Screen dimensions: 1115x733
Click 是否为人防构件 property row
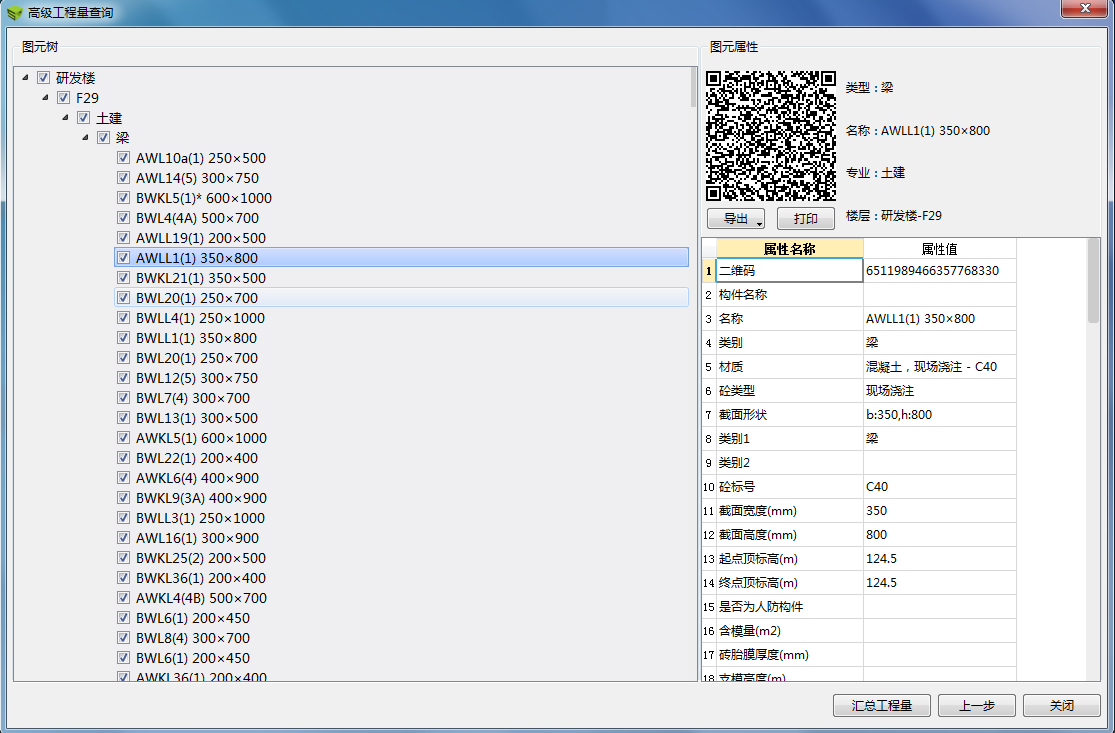click(x=859, y=606)
